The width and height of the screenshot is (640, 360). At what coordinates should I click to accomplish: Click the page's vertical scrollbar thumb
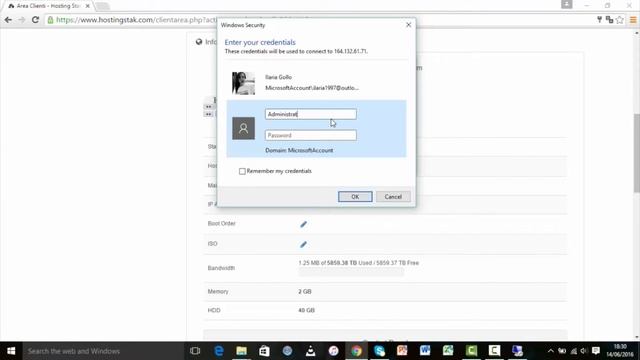click(x=636, y=153)
